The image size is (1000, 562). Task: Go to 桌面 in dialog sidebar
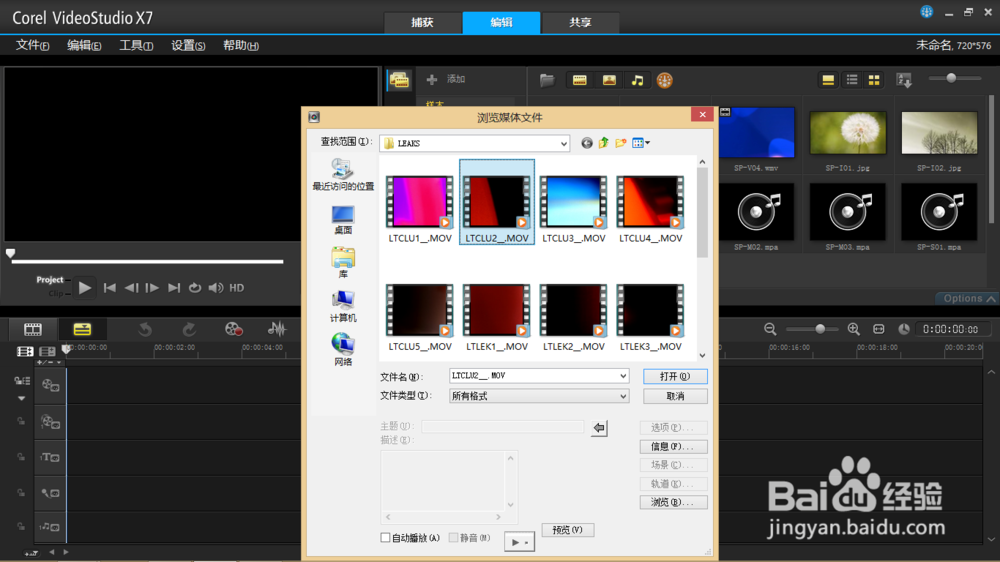coord(343,220)
